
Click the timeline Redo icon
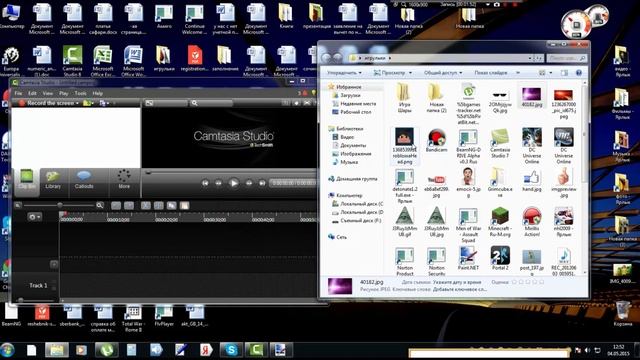click(129, 206)
